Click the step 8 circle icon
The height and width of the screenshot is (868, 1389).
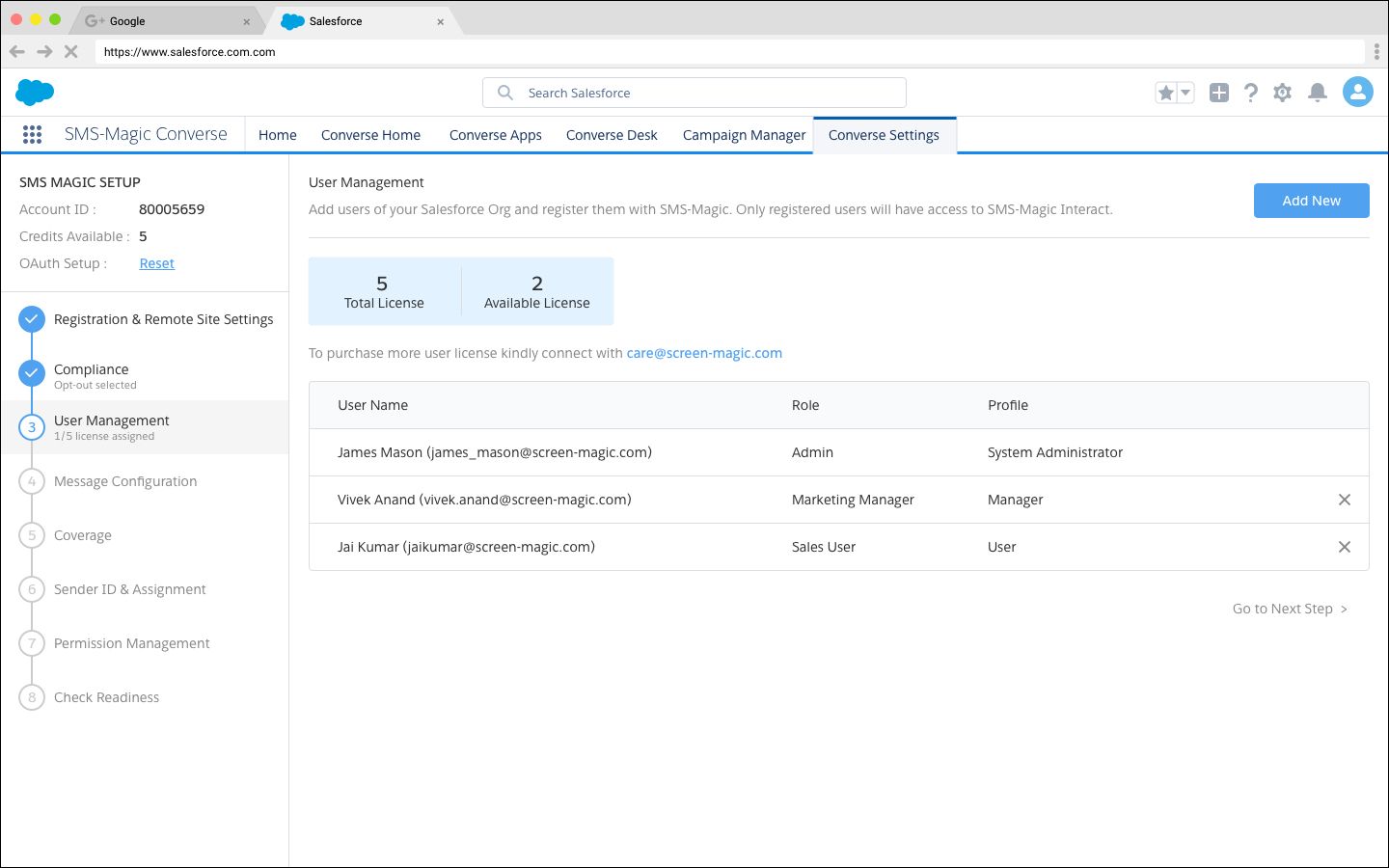(32, 697)
